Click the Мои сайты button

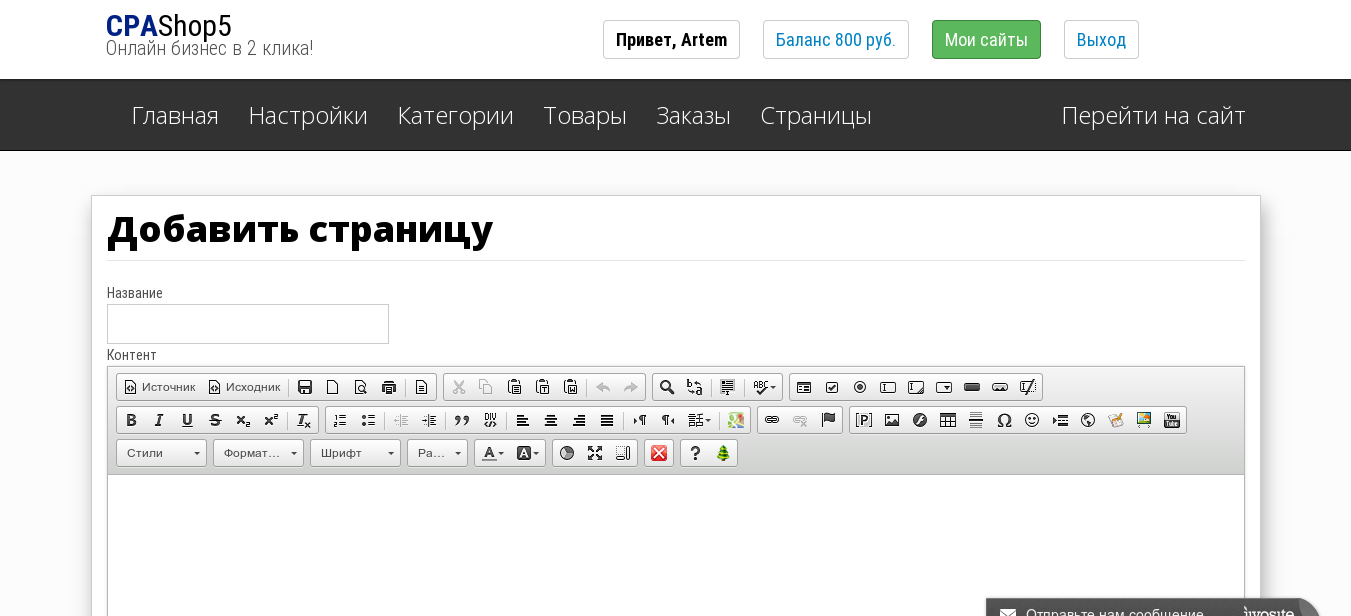click(x=986, y=40)
